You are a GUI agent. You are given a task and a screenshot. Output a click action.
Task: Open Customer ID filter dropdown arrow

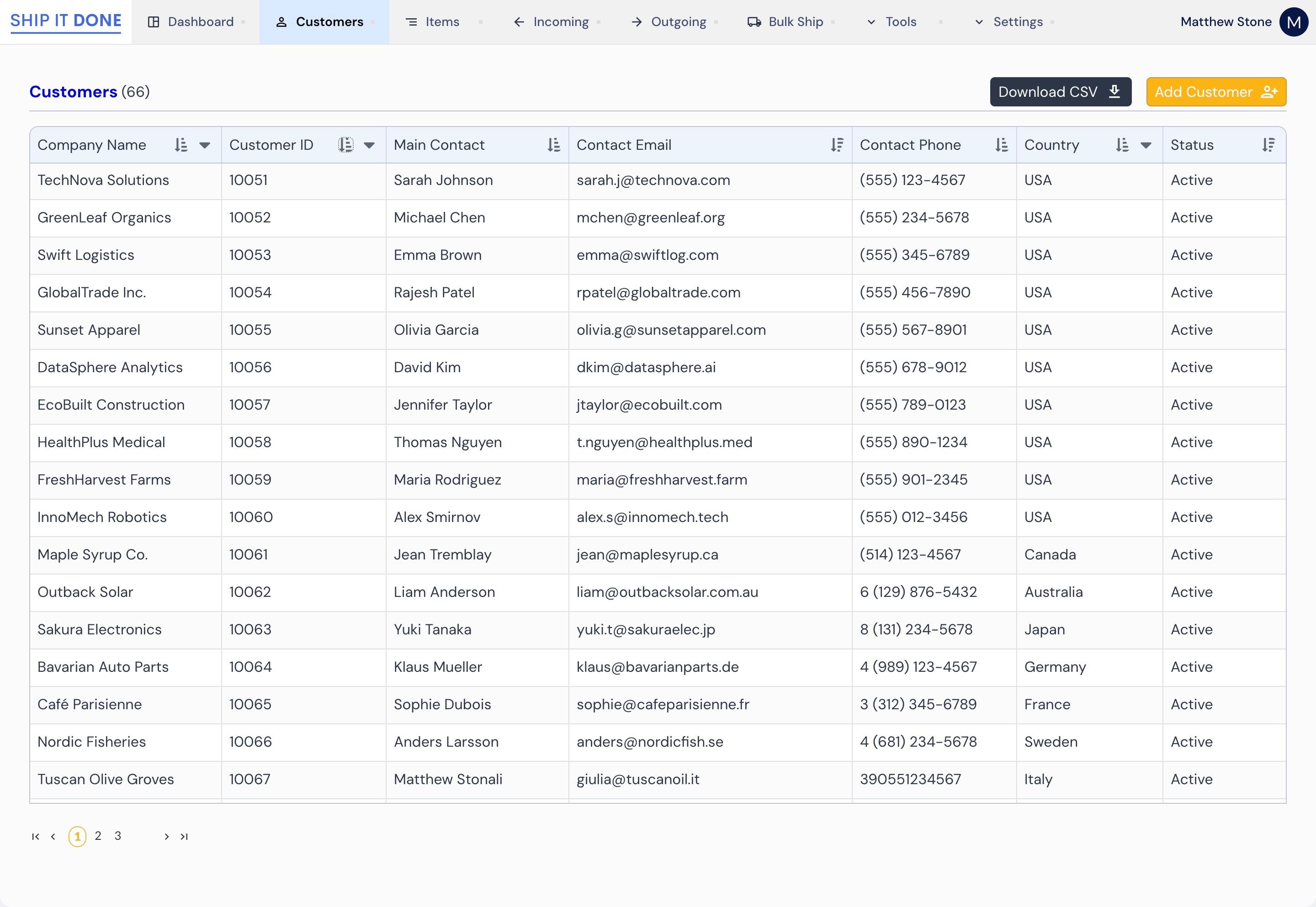[369, 146]
